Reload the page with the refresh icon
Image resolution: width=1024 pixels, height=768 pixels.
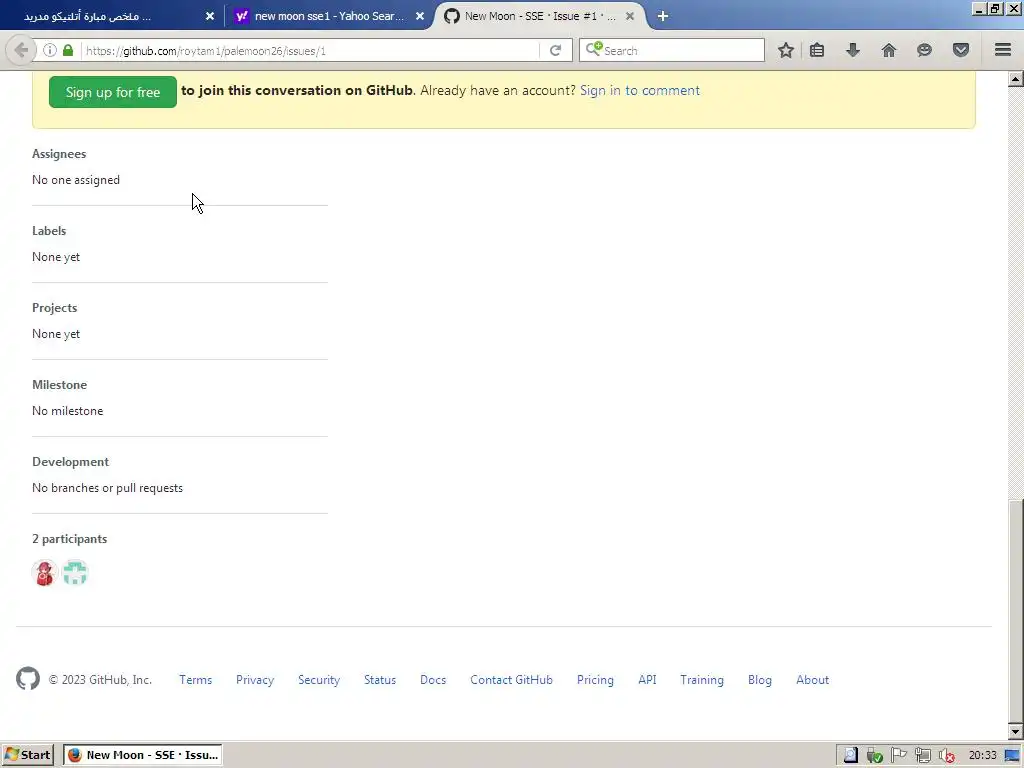point(555,50)
